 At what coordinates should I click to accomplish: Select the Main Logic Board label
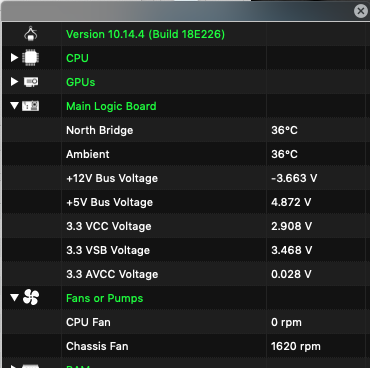pos(111,106)
